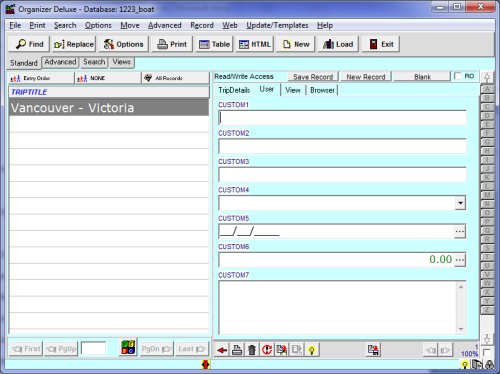
Task: Click the PgDn navigation button
Action: pos(157,349)
